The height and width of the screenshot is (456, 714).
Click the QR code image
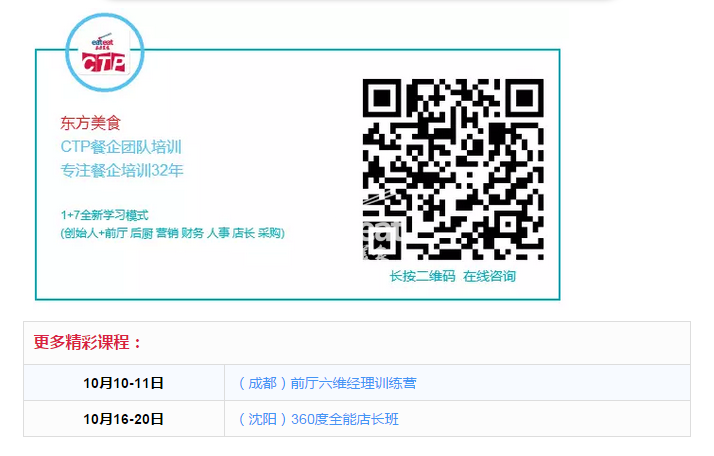[x=453, y=169]
